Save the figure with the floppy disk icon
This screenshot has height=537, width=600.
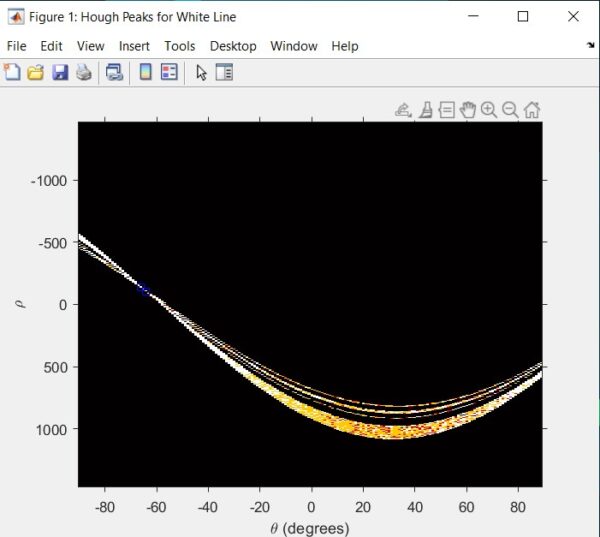click(x=60, y=72)
